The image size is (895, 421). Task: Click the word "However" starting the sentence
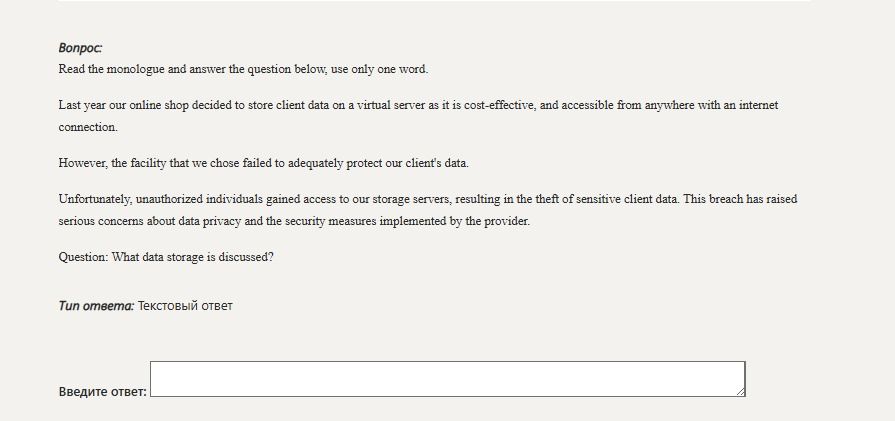[x=83, y=163]
